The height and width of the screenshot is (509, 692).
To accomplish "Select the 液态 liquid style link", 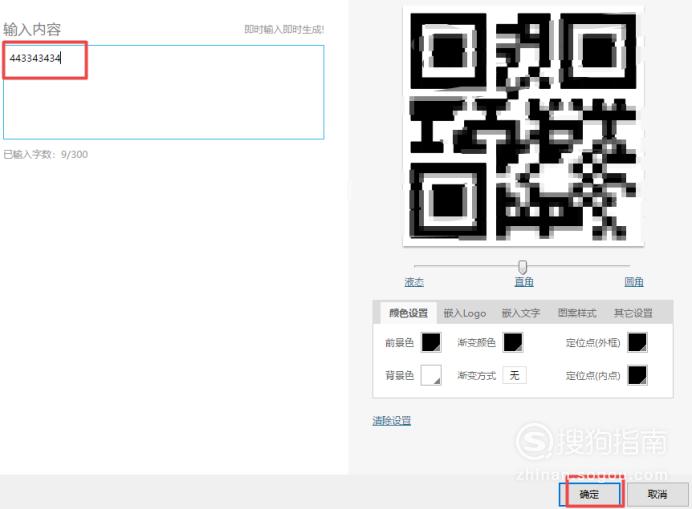I will click(x=414, y=282).
